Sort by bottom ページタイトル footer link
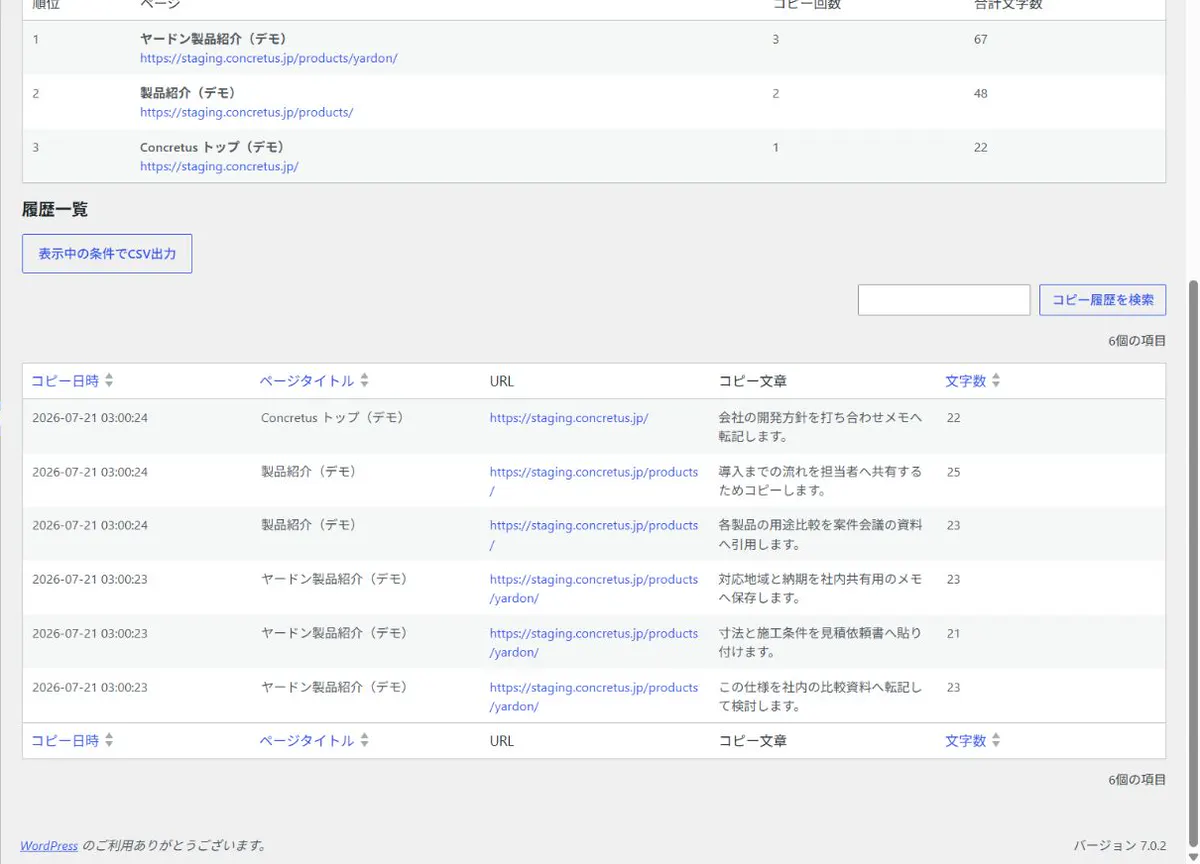Screen dimensions: 1200x864 [x=307, y=741]
